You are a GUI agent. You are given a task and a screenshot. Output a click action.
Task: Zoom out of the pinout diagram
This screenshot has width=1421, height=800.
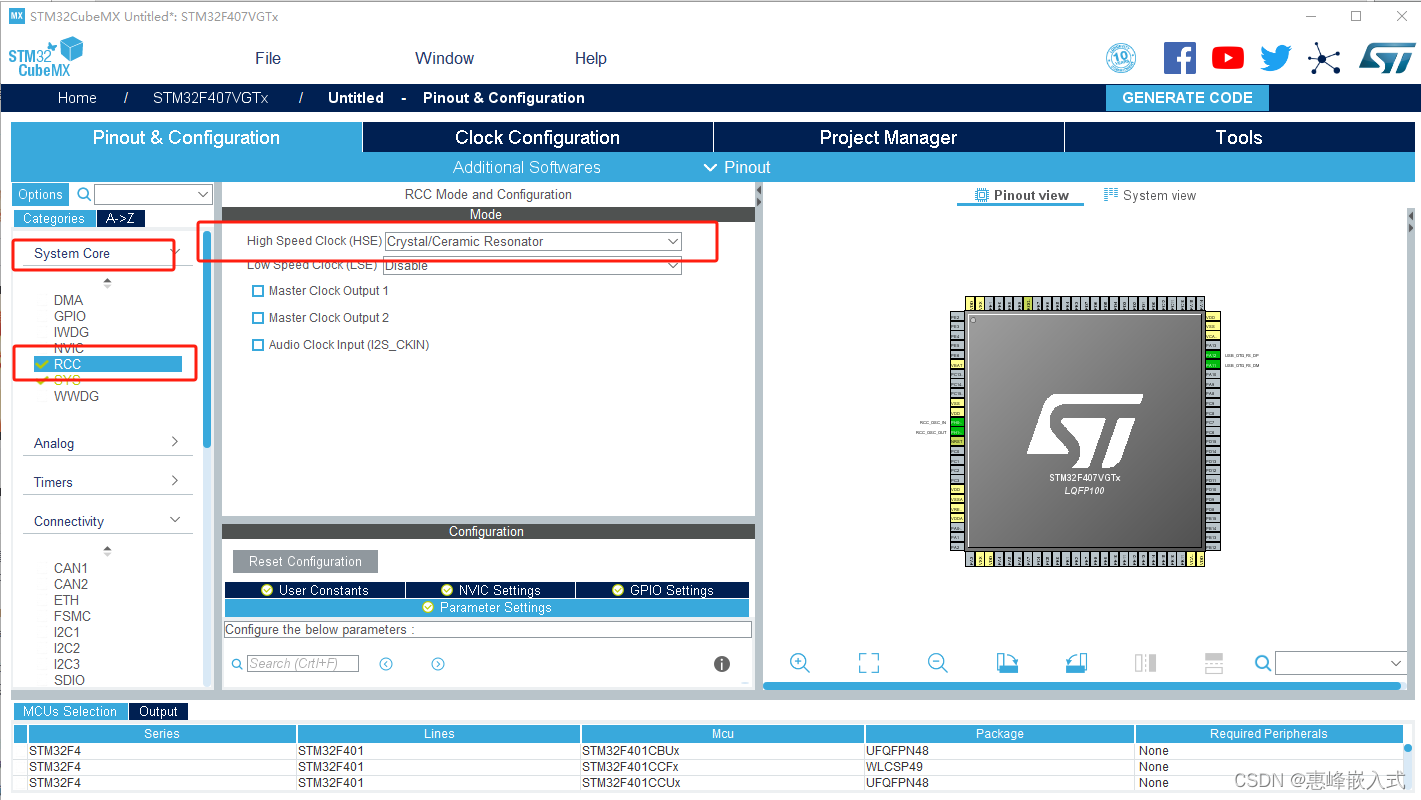pos(937,662)
